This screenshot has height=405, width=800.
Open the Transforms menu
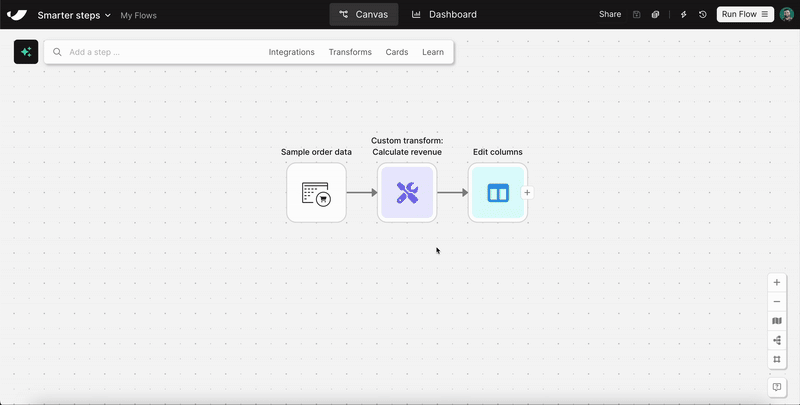(350, 52)
